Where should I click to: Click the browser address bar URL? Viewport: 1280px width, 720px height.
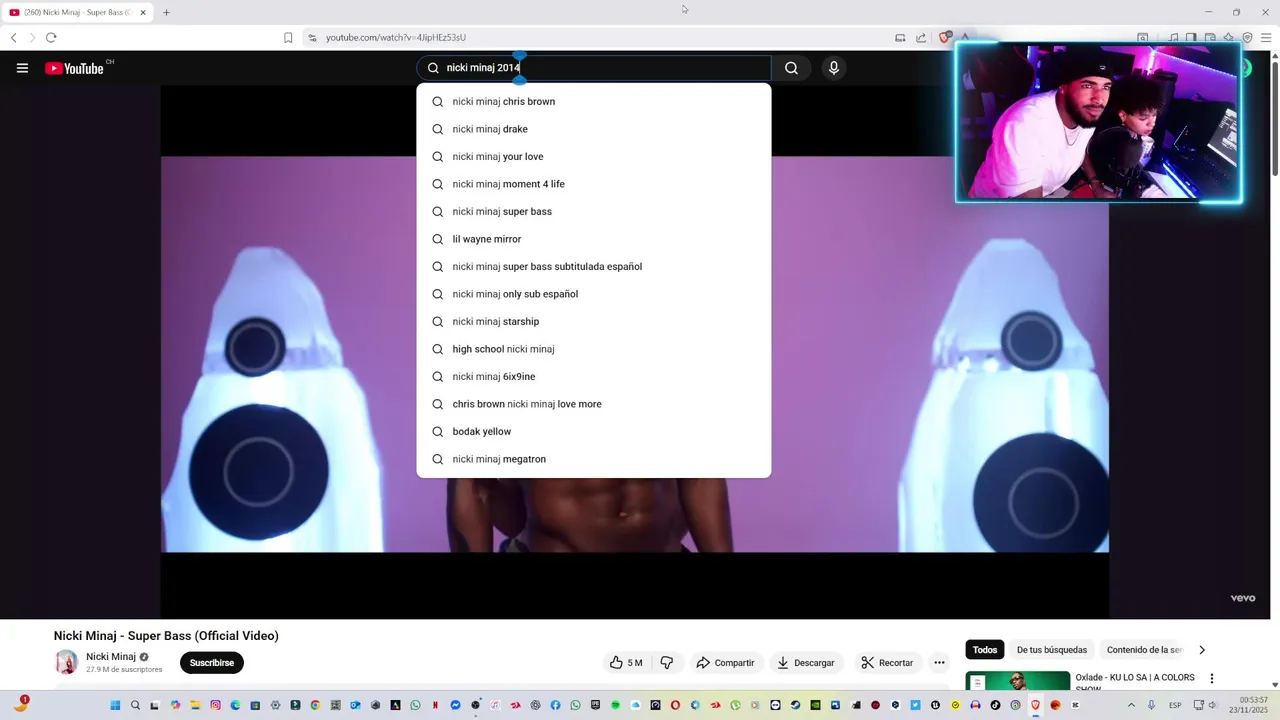click(396, 38)
